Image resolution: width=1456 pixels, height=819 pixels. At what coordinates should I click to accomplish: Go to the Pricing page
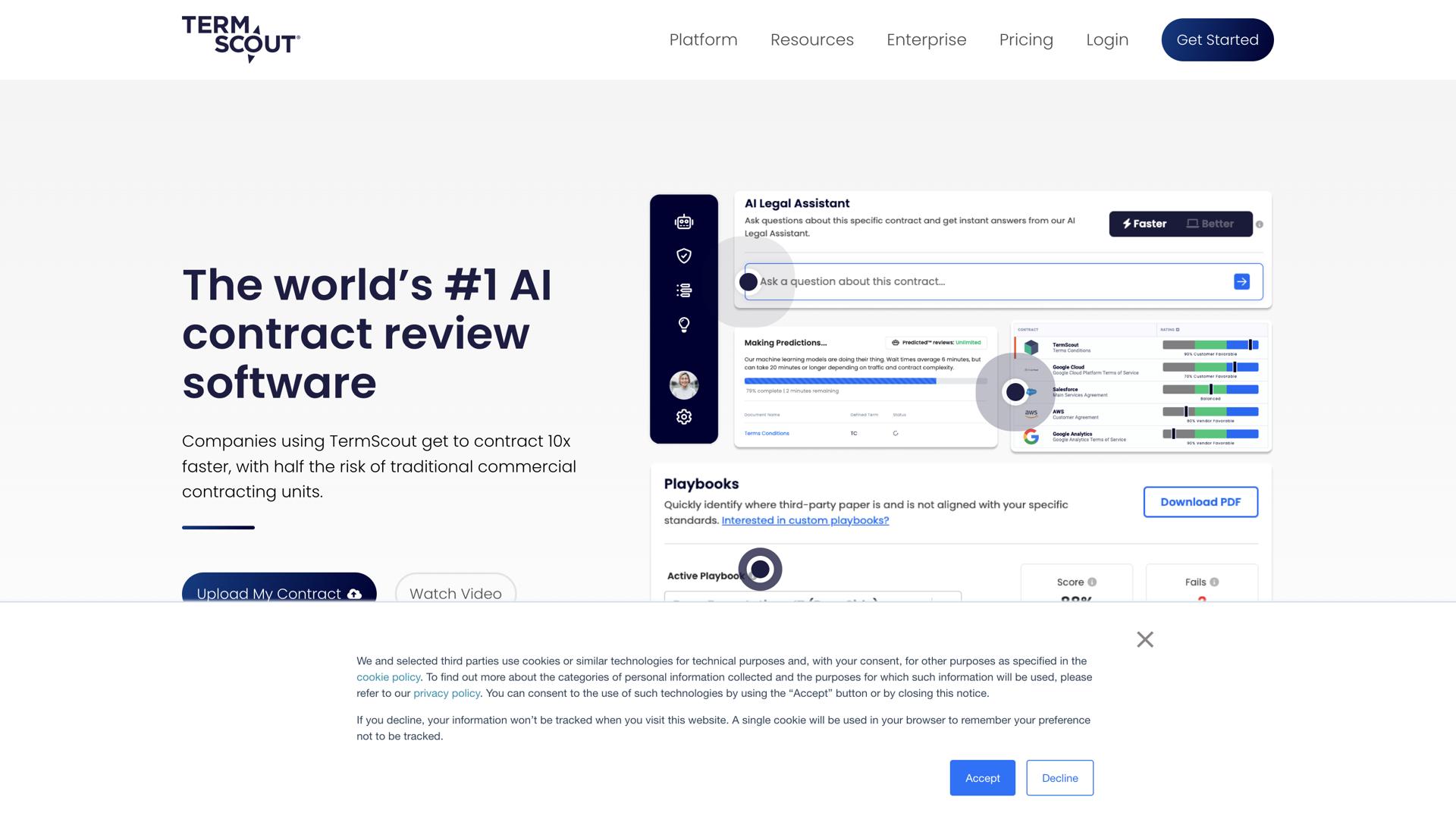click(x=1026, y=40)
